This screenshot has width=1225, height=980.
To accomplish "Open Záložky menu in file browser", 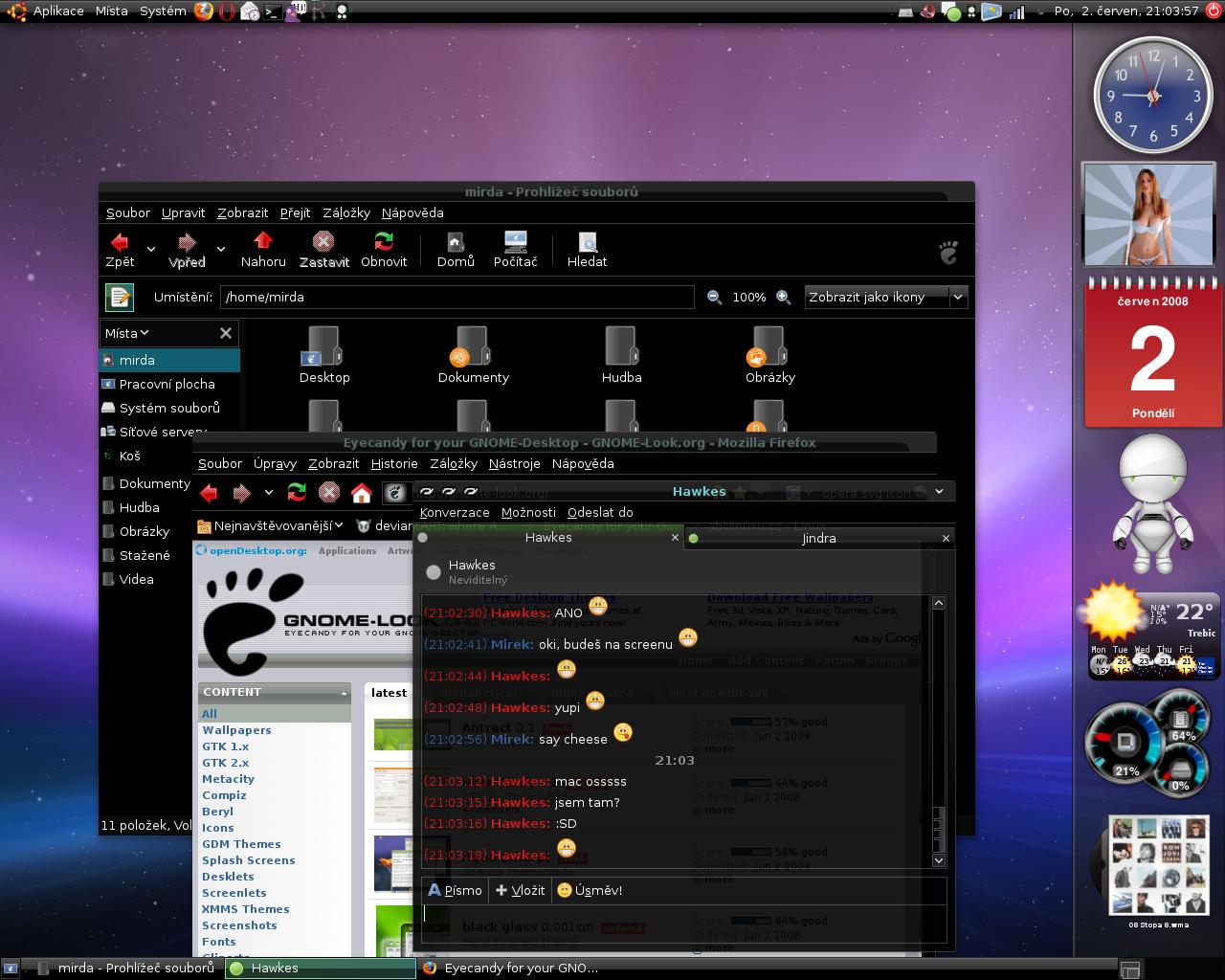I will tap(346, 212).
